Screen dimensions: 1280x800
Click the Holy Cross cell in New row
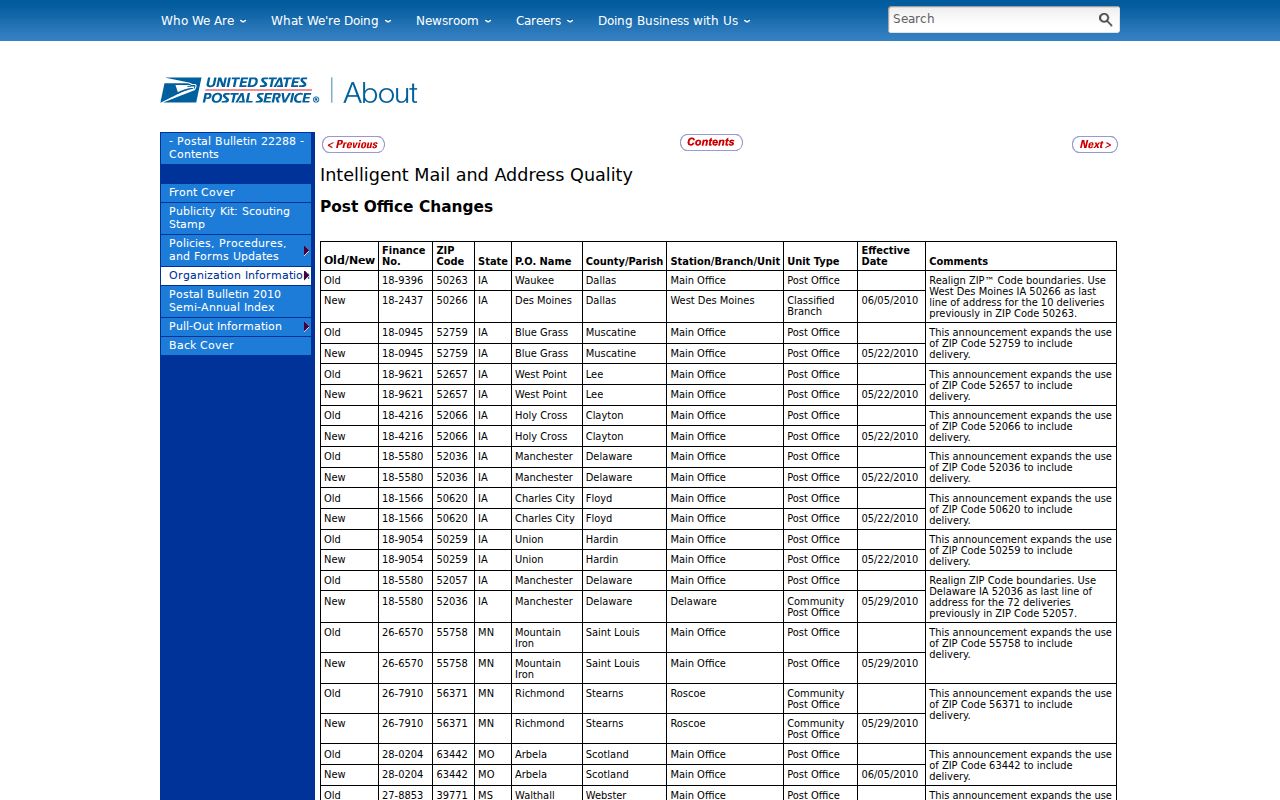546,436
